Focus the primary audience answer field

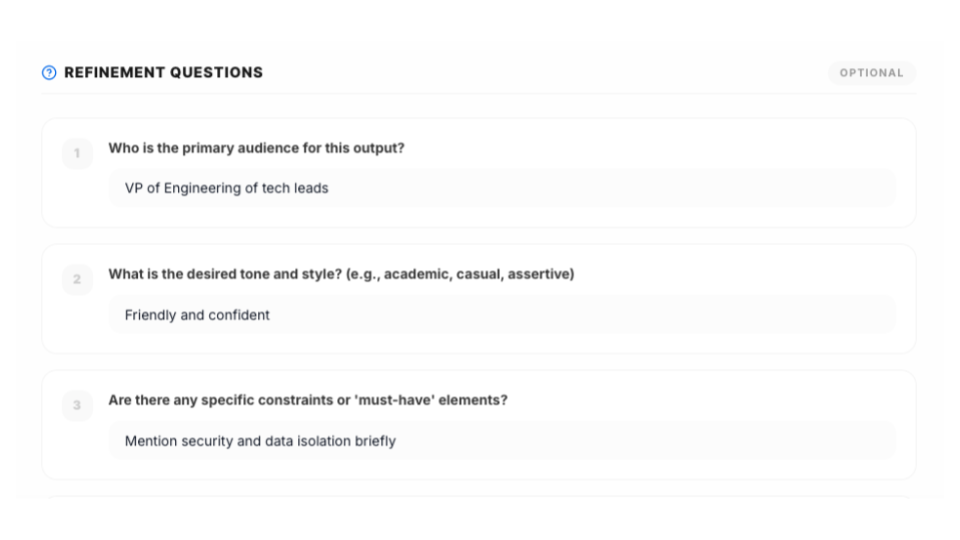600,188
